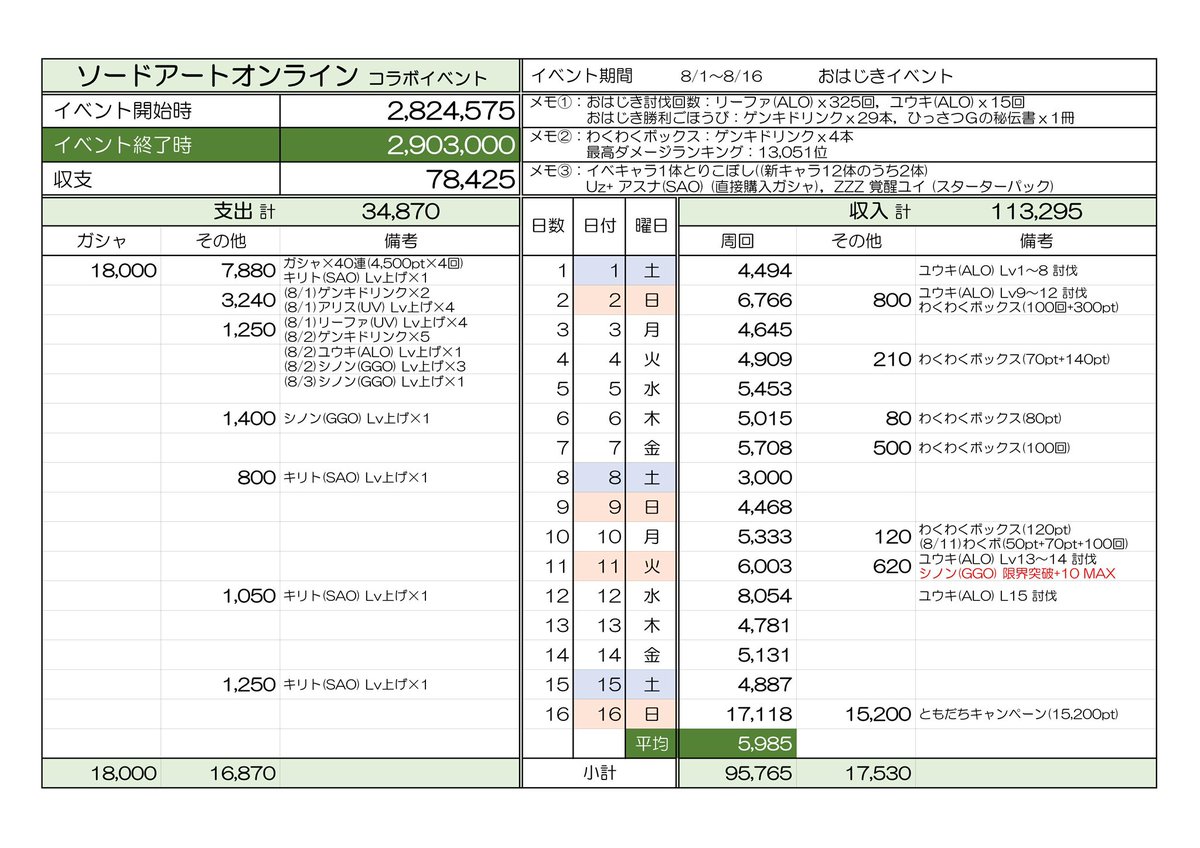Click the 周回 value 4,781

pyautogui.click(x=764, y=626)
